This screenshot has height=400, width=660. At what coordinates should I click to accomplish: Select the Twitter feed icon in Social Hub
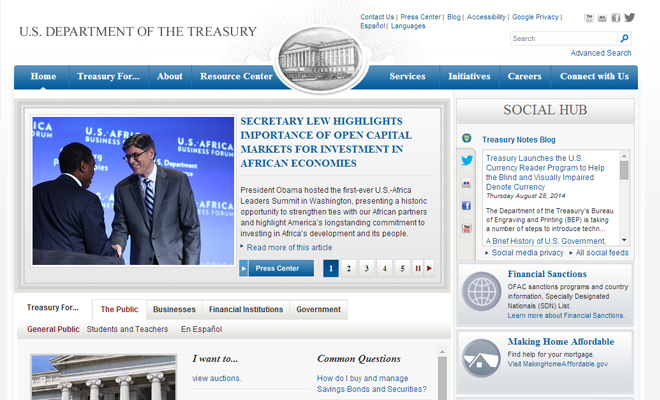[467, 160]
